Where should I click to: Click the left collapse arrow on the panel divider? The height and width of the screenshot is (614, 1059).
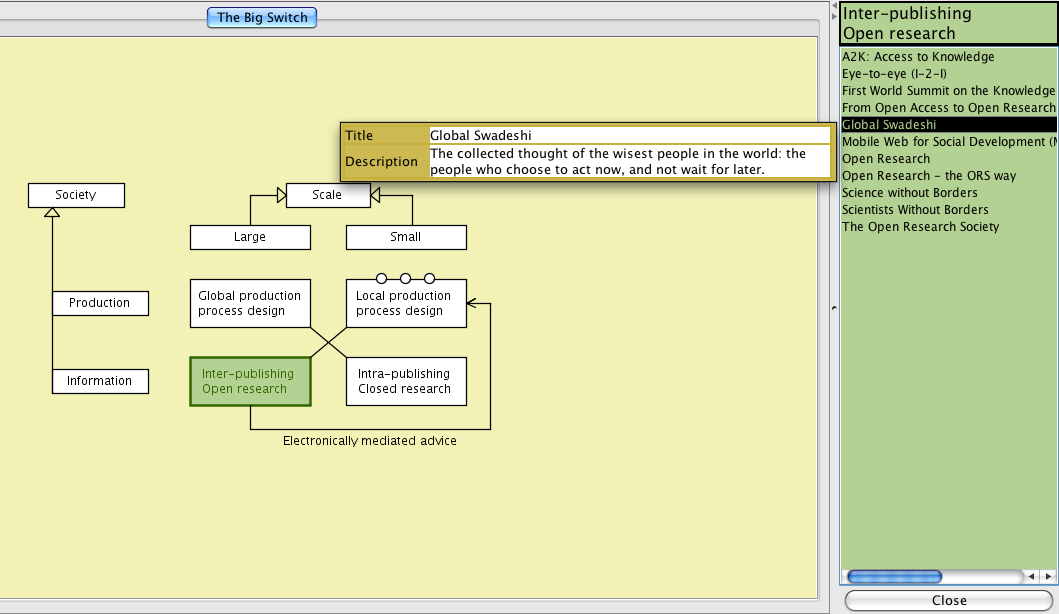pos(834,5)
